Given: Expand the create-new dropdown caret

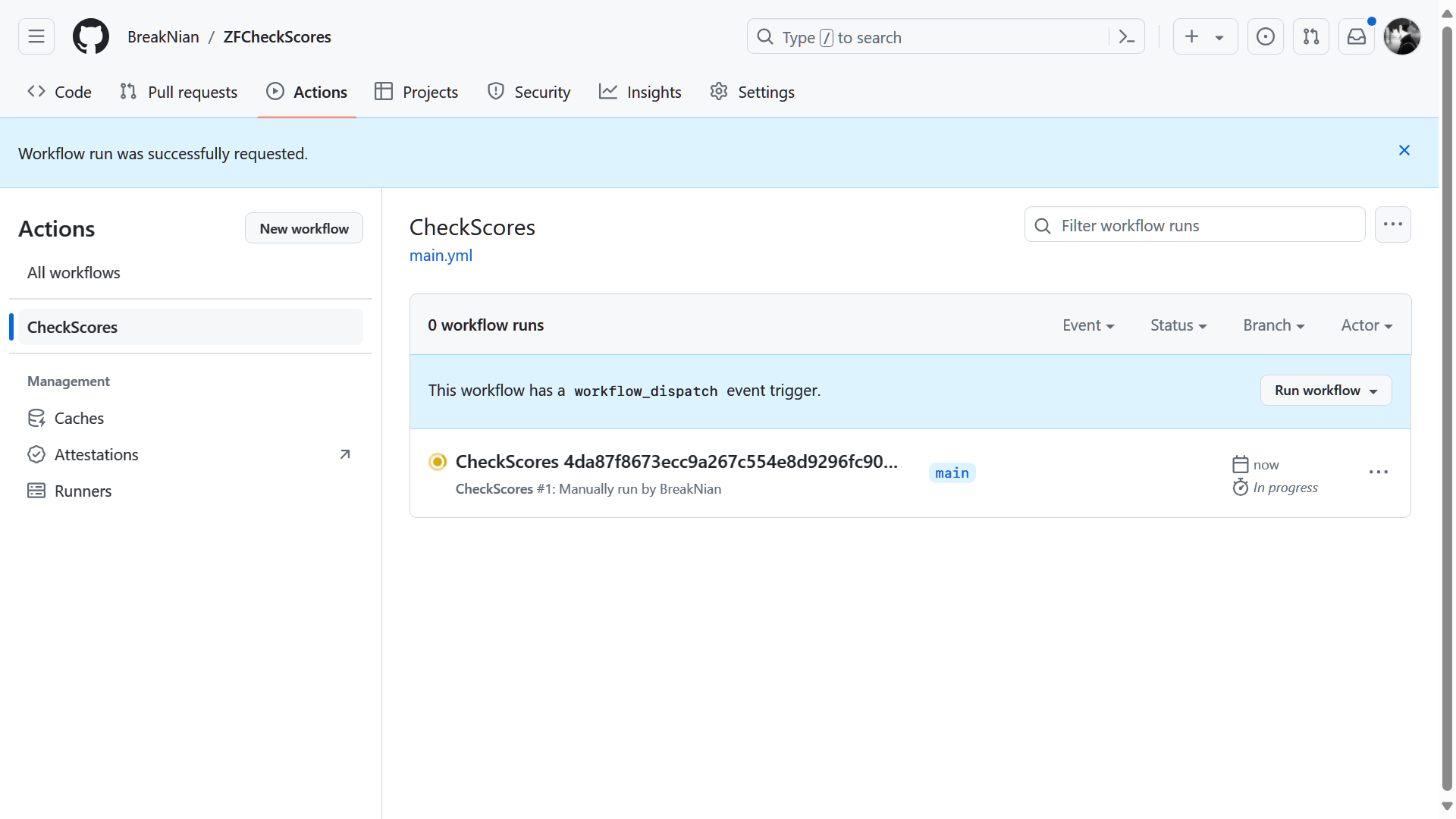Looking at the screenshot, I should 1219,37.
